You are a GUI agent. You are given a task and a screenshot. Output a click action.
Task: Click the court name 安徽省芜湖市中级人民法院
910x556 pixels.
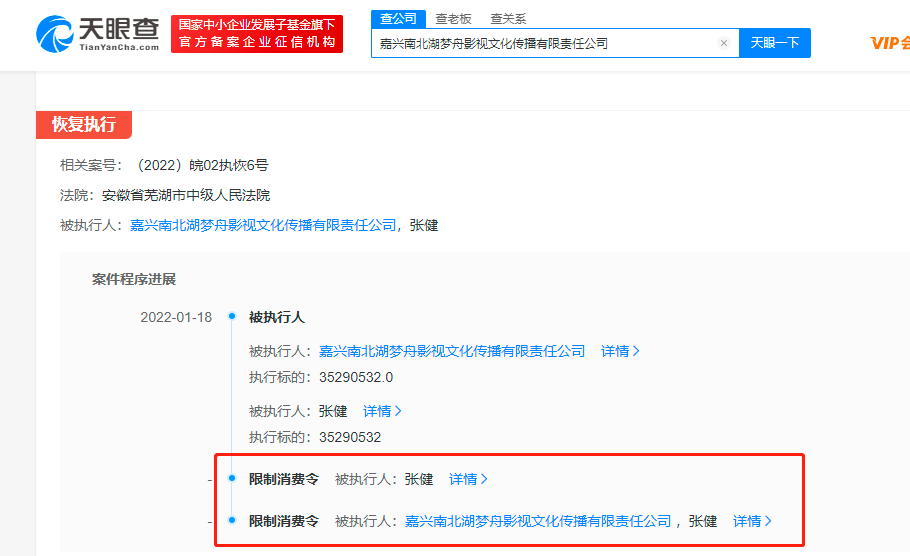click(x=186, y=196)
